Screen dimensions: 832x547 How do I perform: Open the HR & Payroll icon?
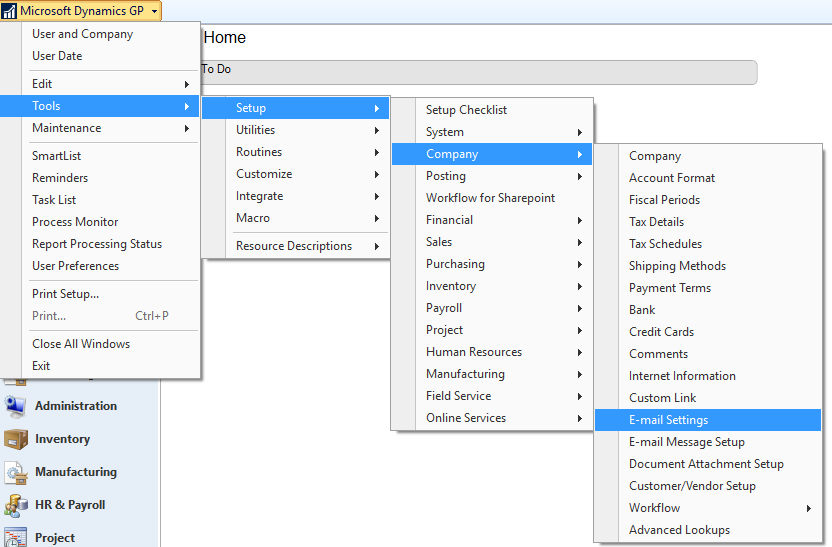tap(15, 505)
